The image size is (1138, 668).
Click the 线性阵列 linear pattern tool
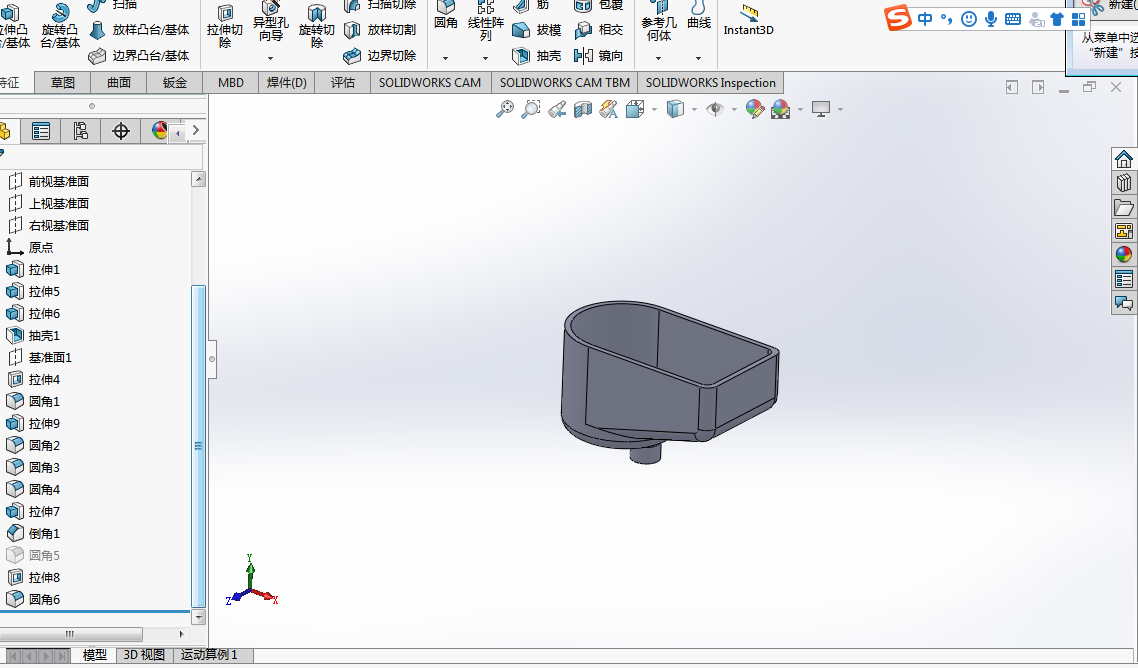[x=486, y=22]
